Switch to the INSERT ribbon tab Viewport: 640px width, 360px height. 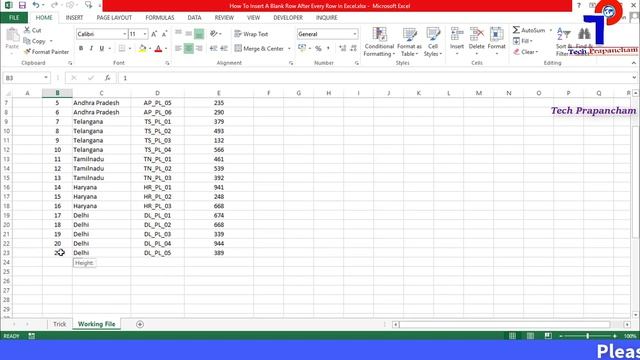click(74, 18)
